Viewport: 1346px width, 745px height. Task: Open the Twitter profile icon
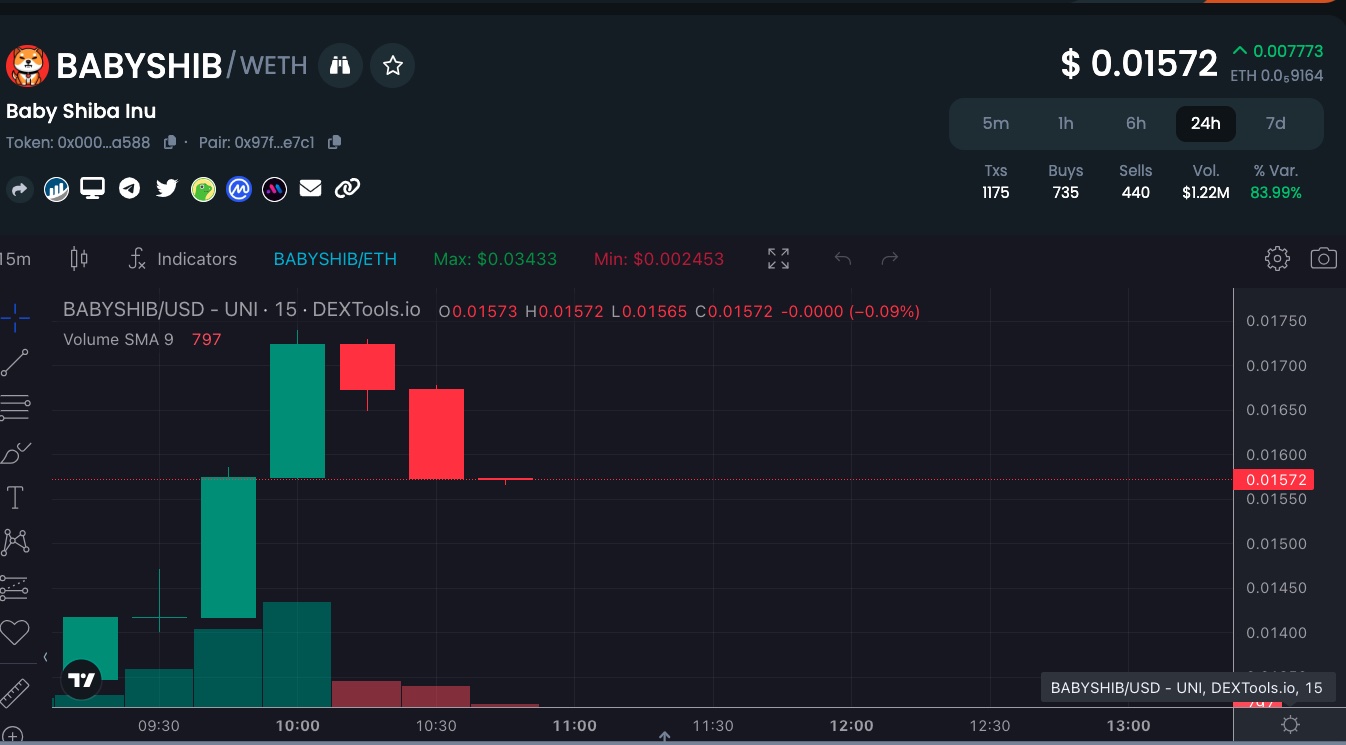point(166,188)
